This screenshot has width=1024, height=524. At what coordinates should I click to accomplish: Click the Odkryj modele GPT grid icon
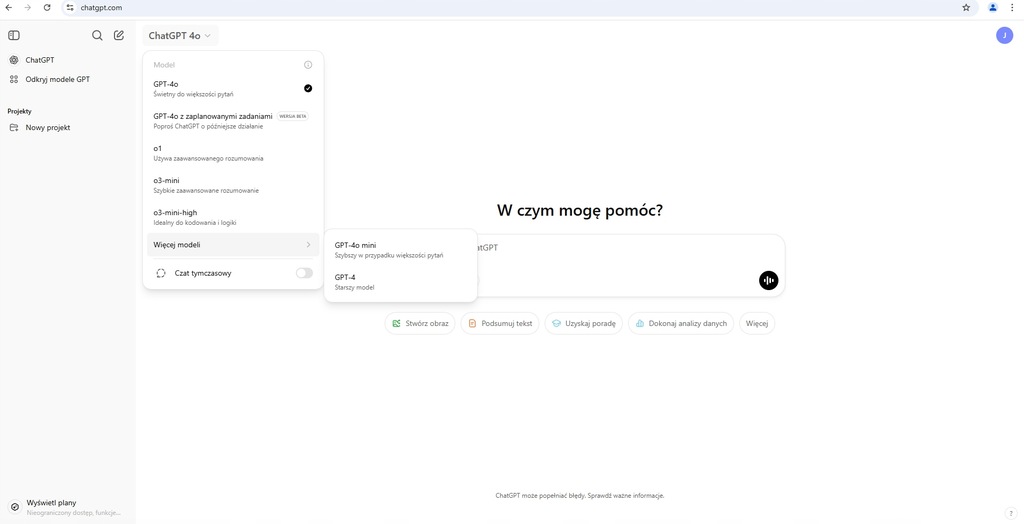tap(14, 79)
